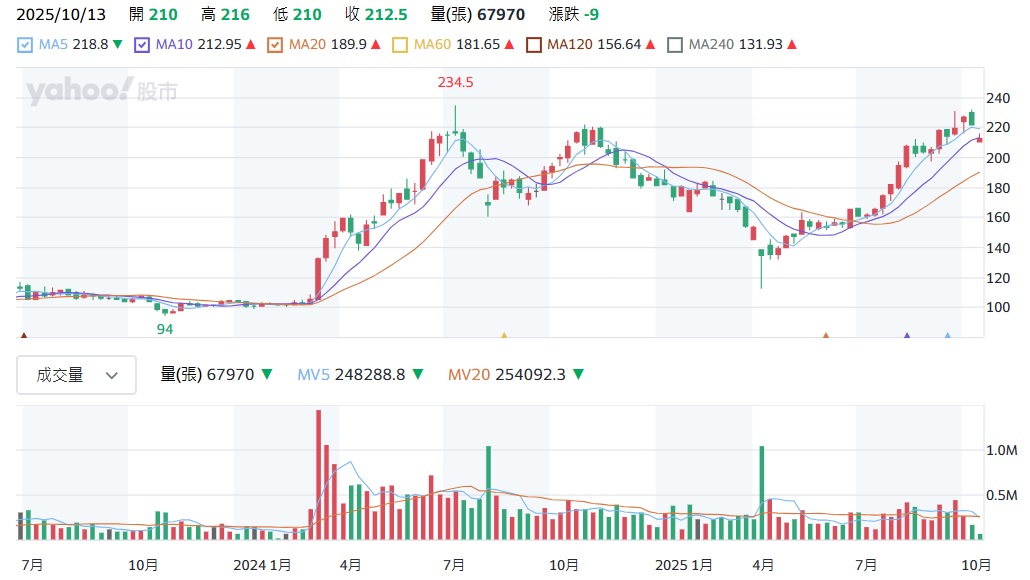Toggle the MA120 checkbox on
The width and height of the screenshot is (1030, 580).
(x=534, y=45)
